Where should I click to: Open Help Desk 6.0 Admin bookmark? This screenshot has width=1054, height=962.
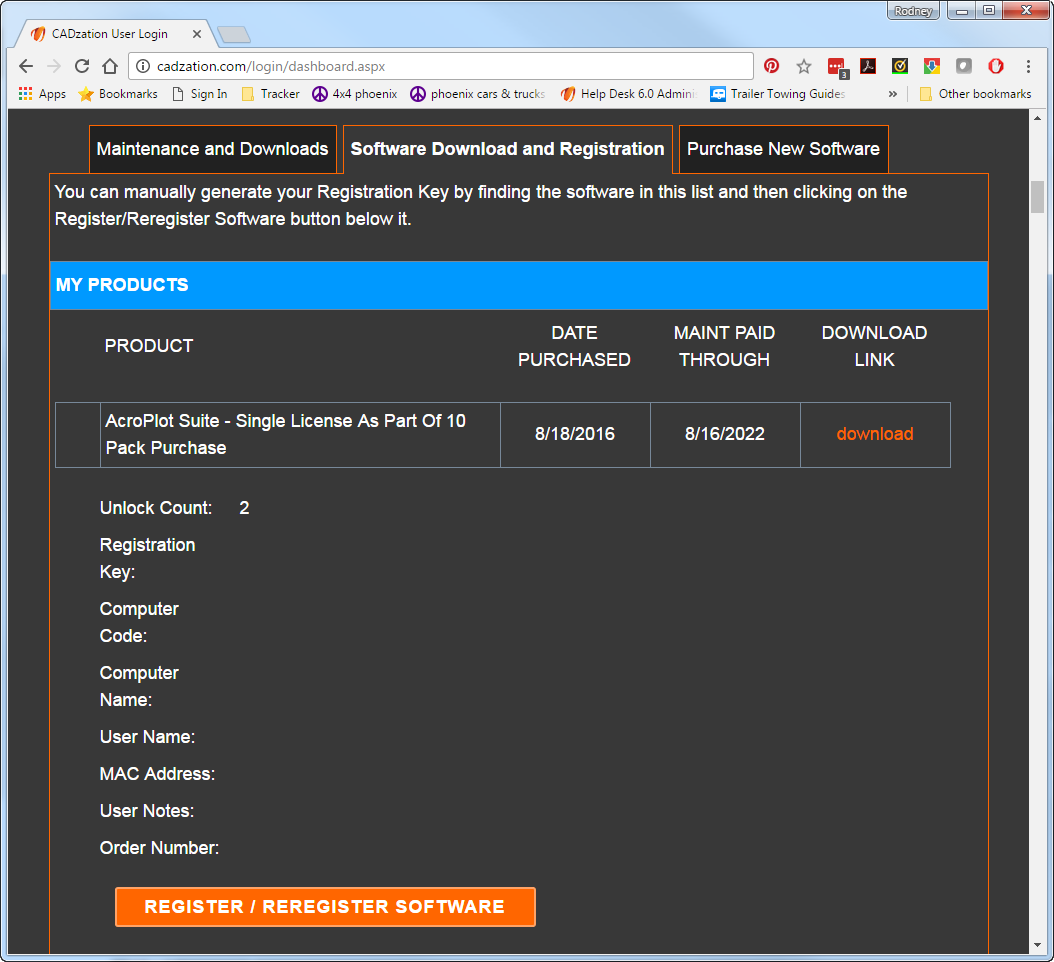(x=629, y=93)
